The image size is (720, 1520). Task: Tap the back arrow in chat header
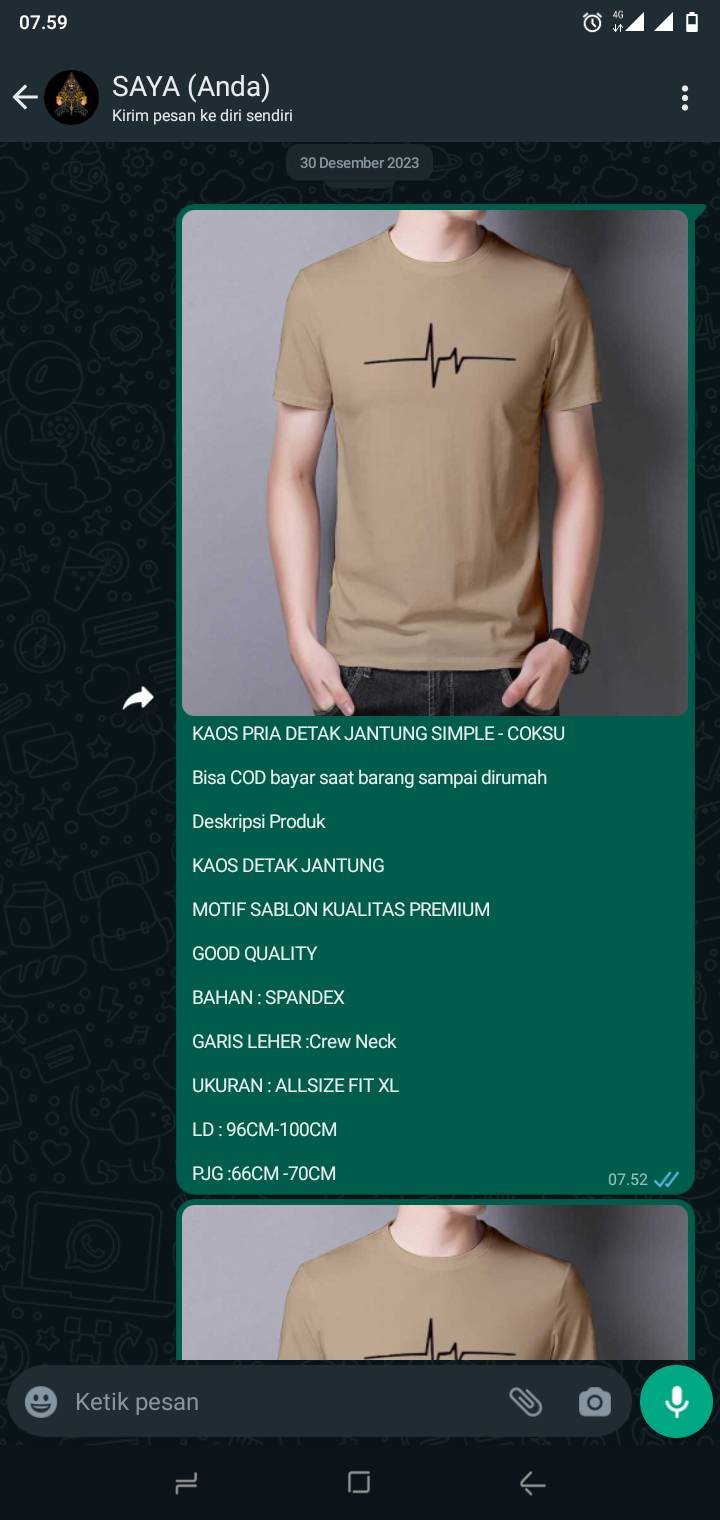click(25, 97)
